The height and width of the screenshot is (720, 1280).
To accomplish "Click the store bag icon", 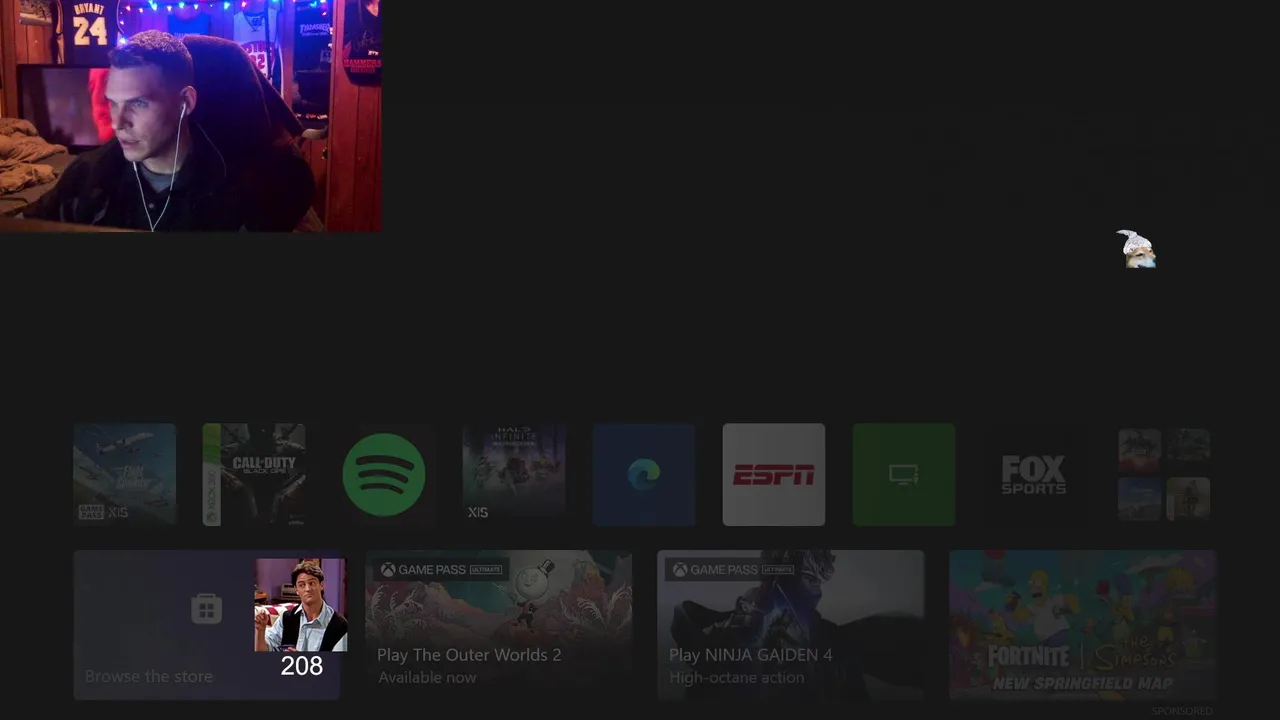I will pyautogui.click(x=206, y=608).
